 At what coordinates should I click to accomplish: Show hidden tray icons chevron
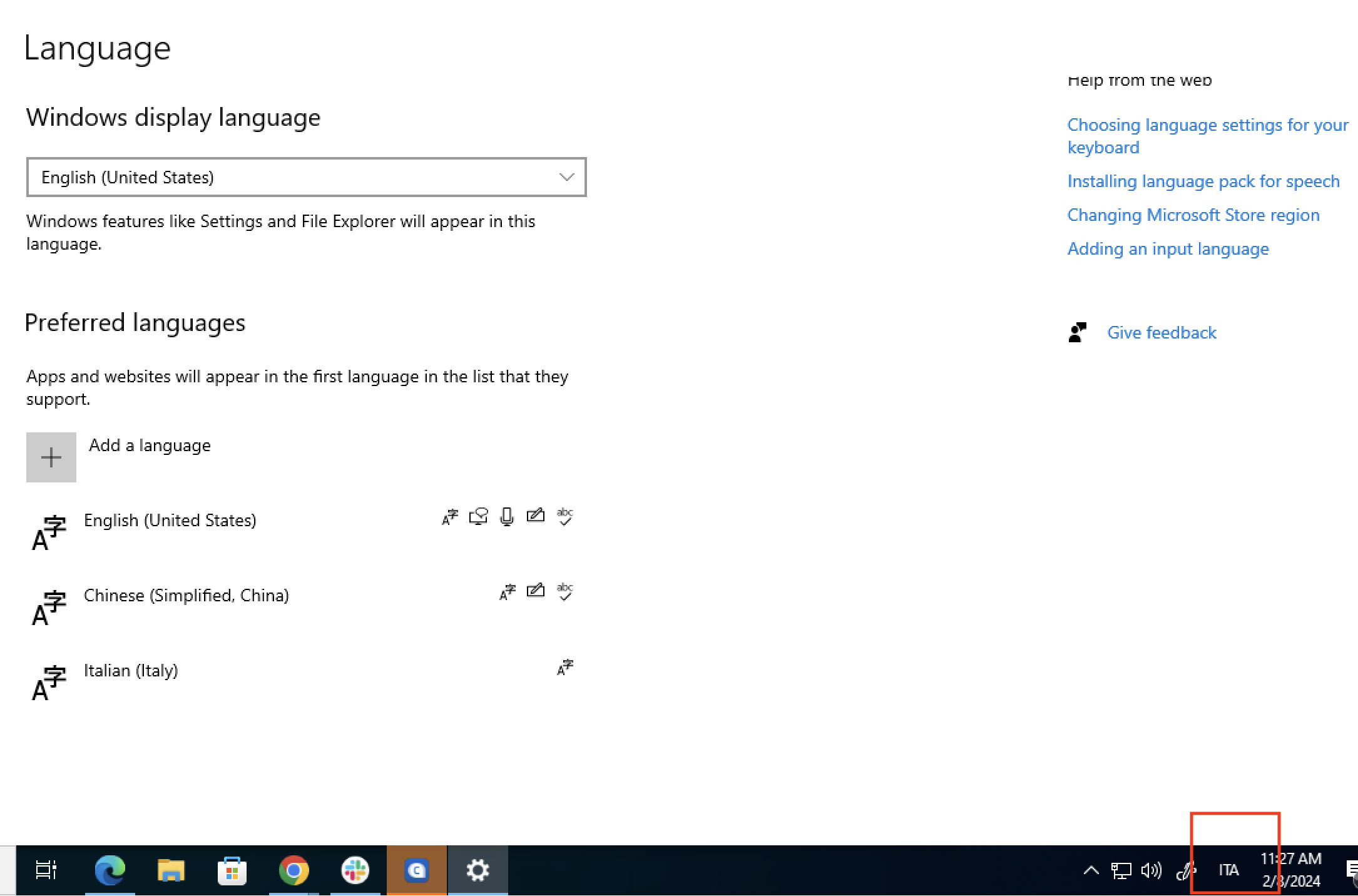click(1091, 870)
